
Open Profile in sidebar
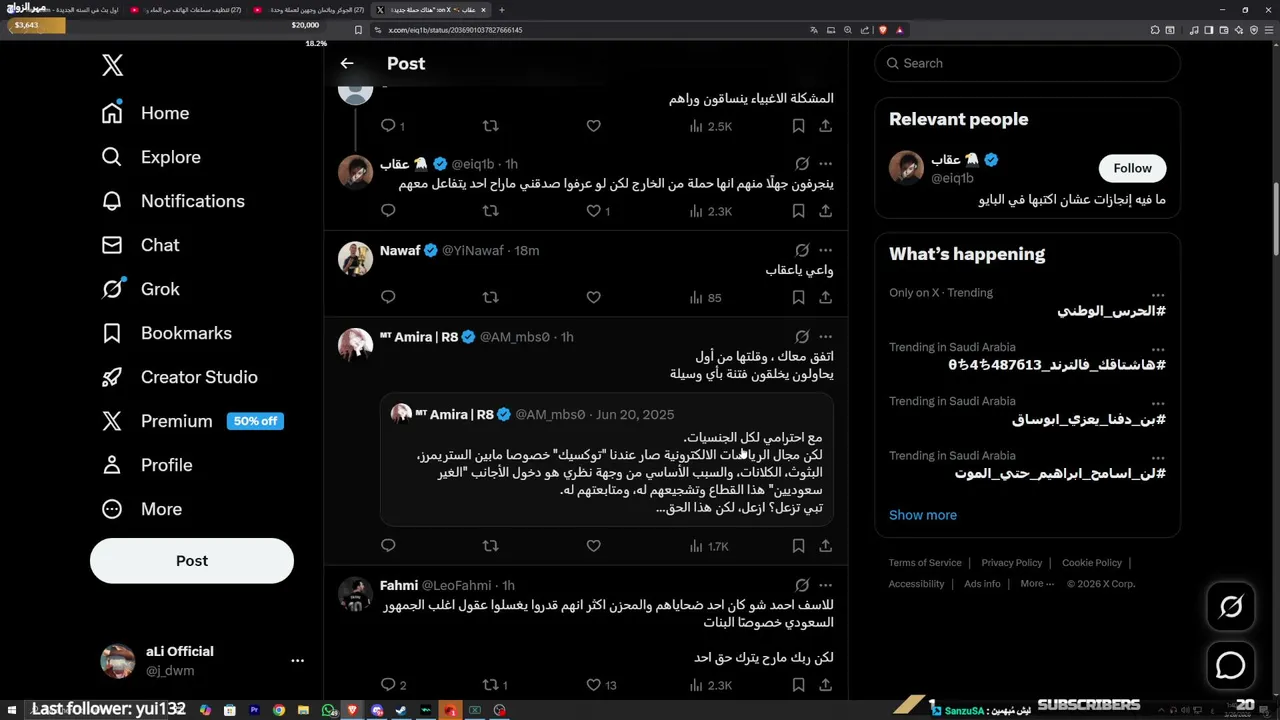click(146, 465)
